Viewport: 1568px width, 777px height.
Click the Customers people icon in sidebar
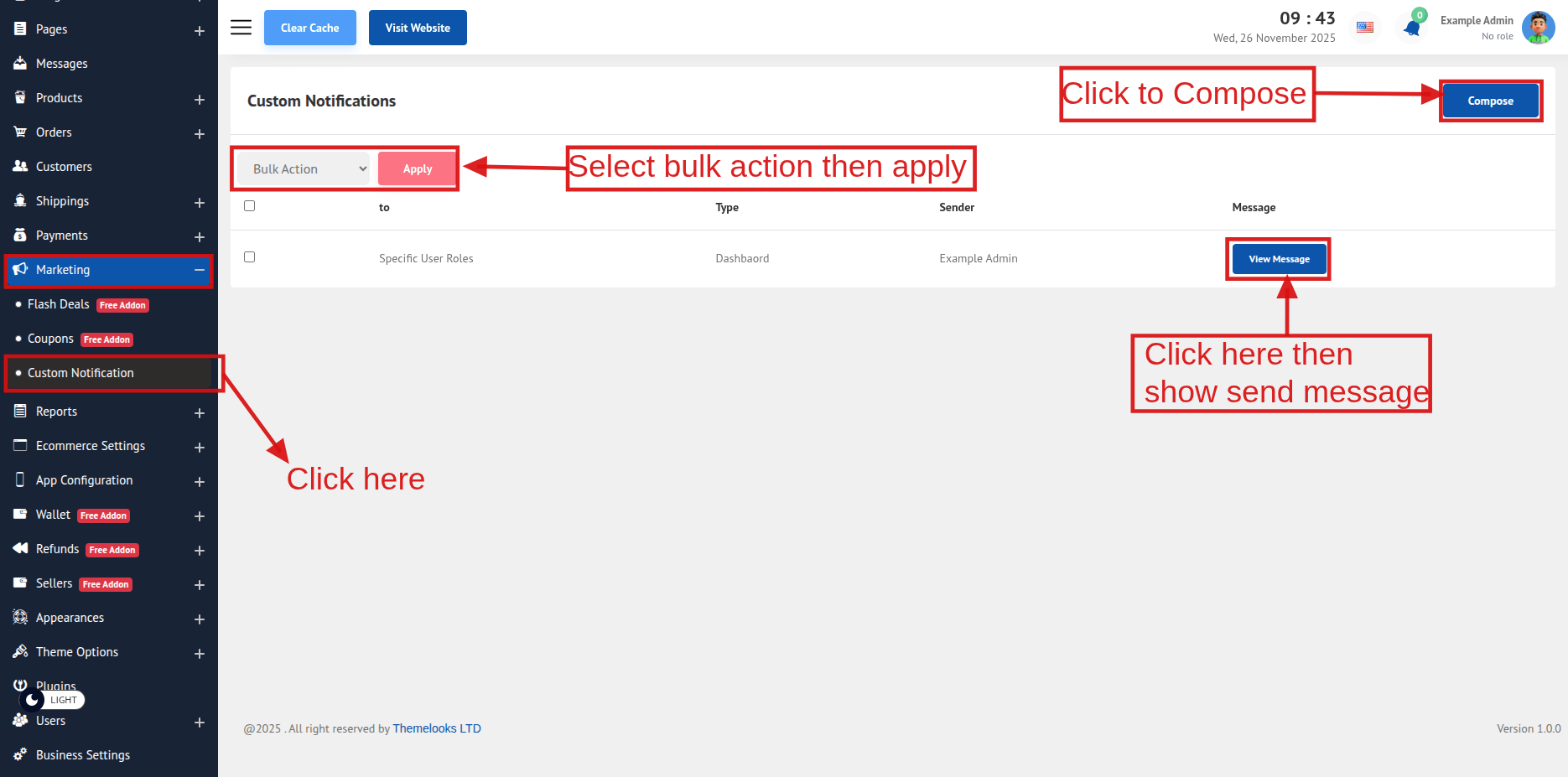coord(20,167)
